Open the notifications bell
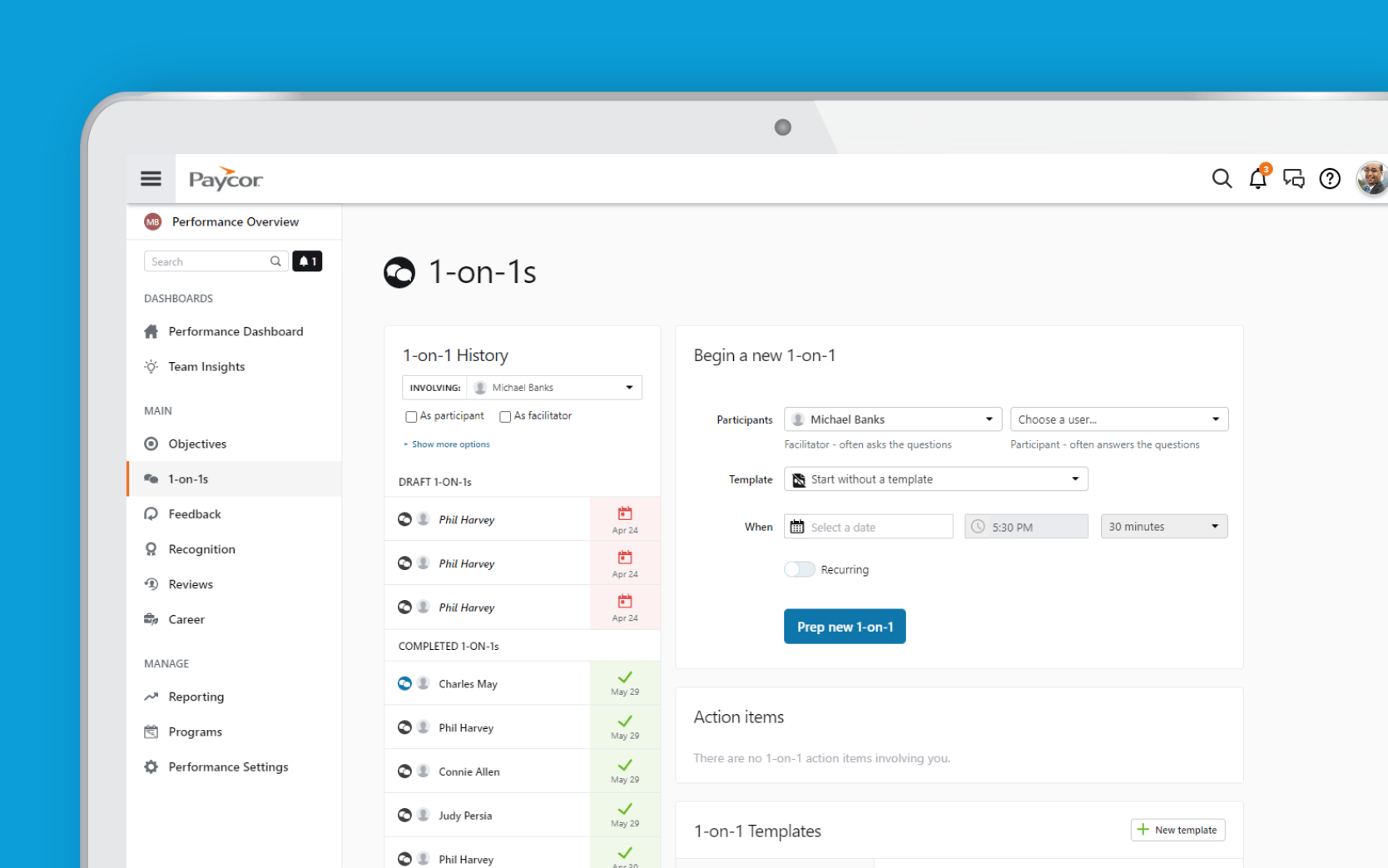Screen dimensions: 1388x868 [x=1258, y=177]
